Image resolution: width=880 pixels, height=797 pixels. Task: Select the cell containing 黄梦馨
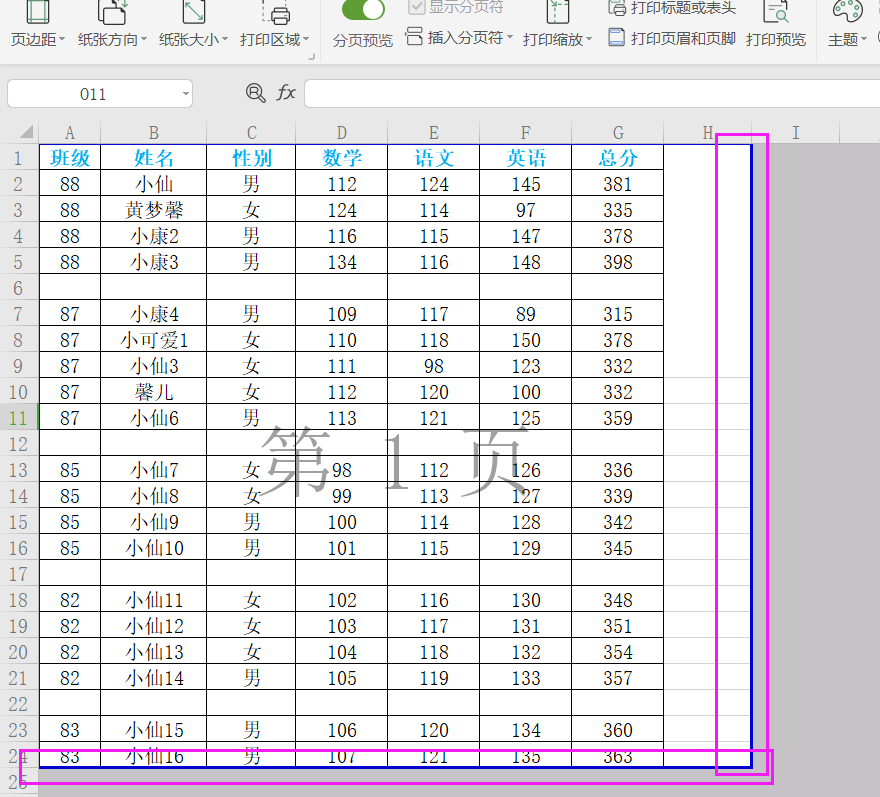click(x=154, y=210)
